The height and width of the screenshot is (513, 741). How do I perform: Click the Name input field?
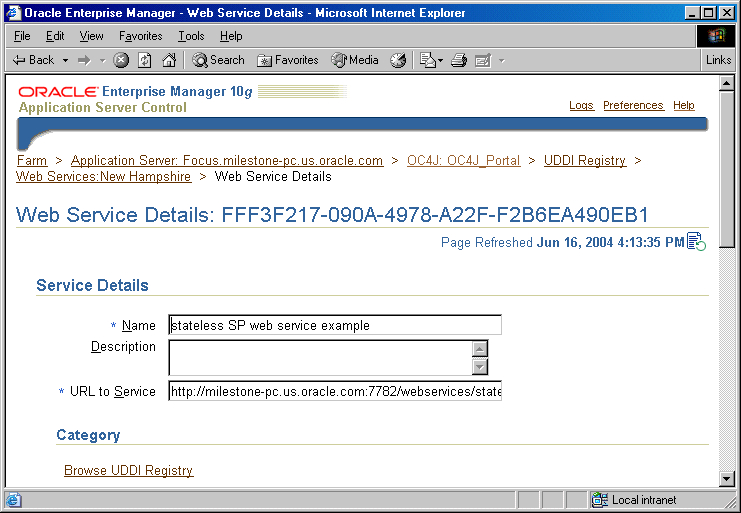coord(335,325)
